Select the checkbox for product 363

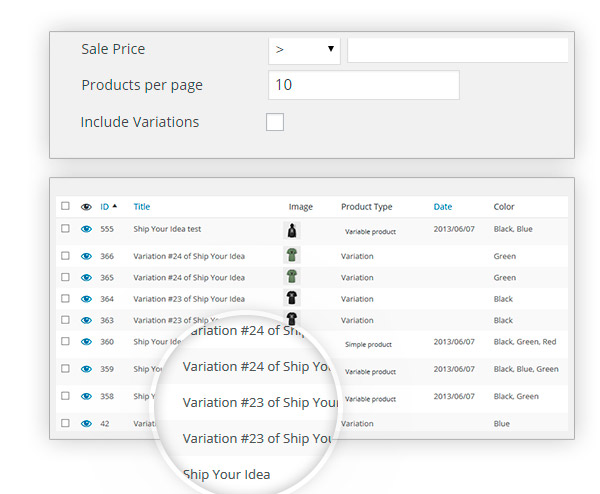(65, 320)
